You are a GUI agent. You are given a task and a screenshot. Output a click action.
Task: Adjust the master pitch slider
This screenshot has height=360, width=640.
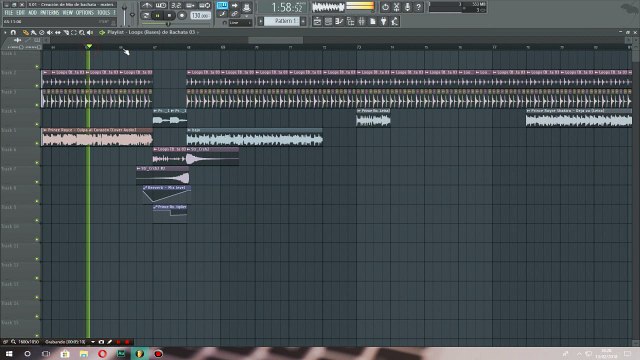(132, 14)
